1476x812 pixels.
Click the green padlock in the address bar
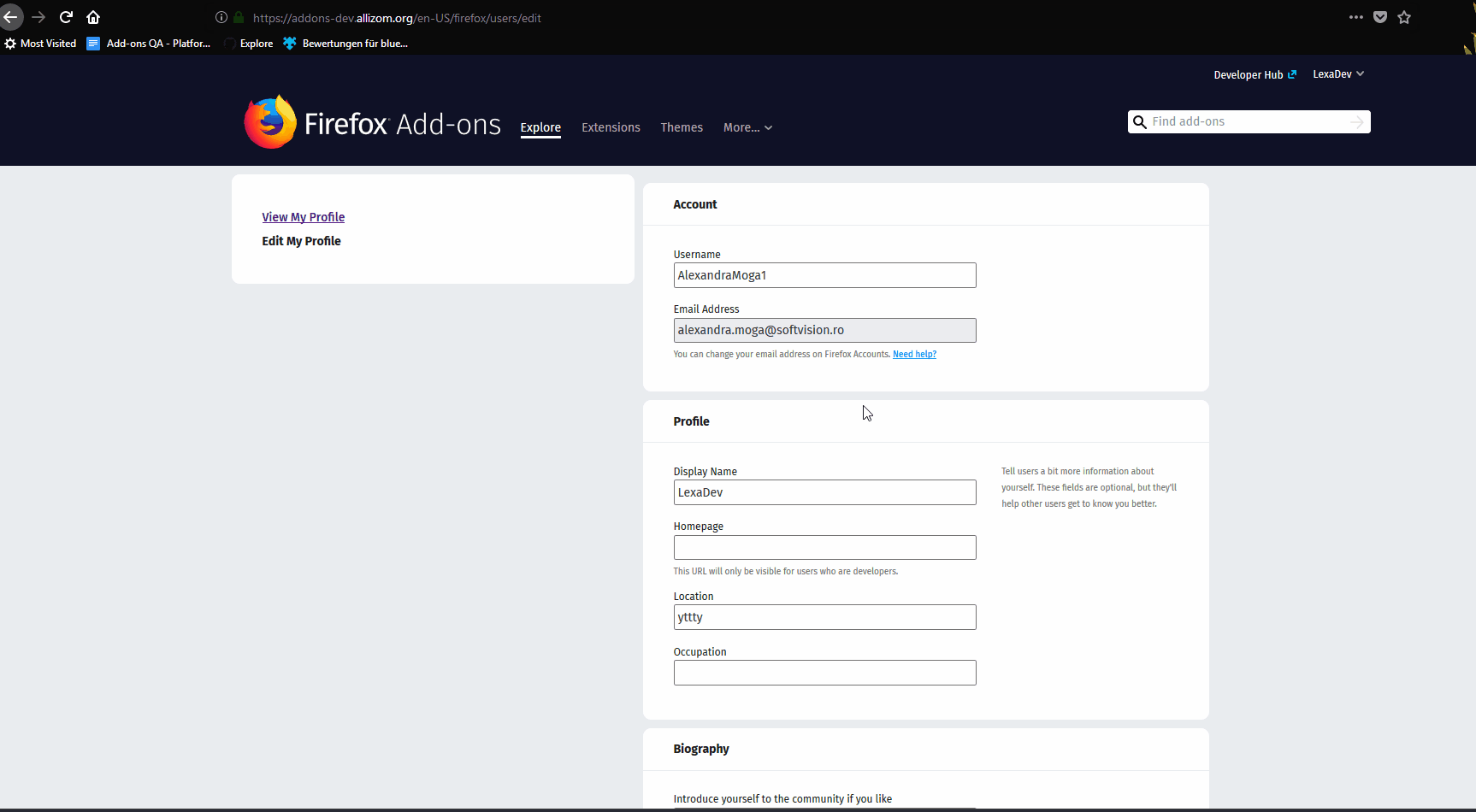coord(239,17)
